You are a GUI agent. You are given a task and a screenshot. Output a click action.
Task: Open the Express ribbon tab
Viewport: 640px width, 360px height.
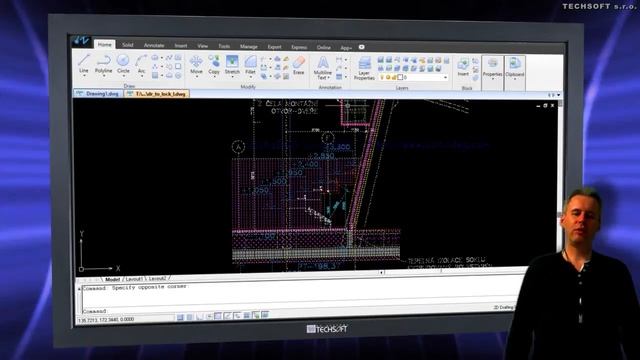pos(299,47)
